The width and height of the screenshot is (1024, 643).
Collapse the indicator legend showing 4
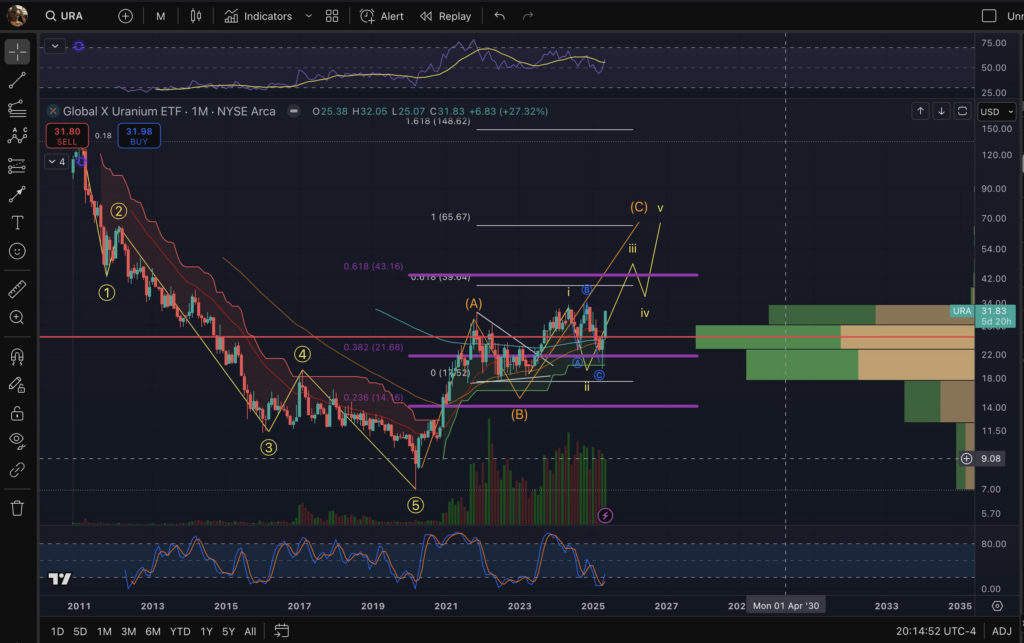pyautogui.click(x=56, y=162)
